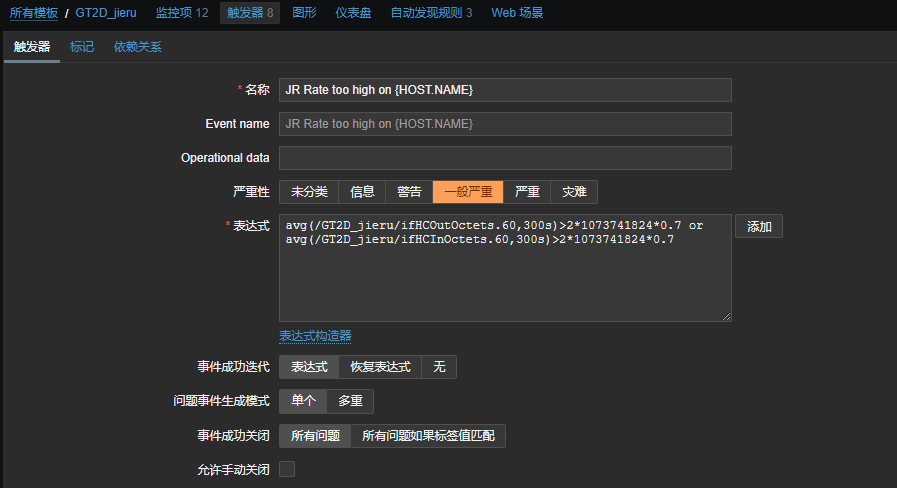Viewport: 897px width, 488px height.
Task: Open the 仪表盘 section
Action: pyautogui.click(x=354, y=13)
